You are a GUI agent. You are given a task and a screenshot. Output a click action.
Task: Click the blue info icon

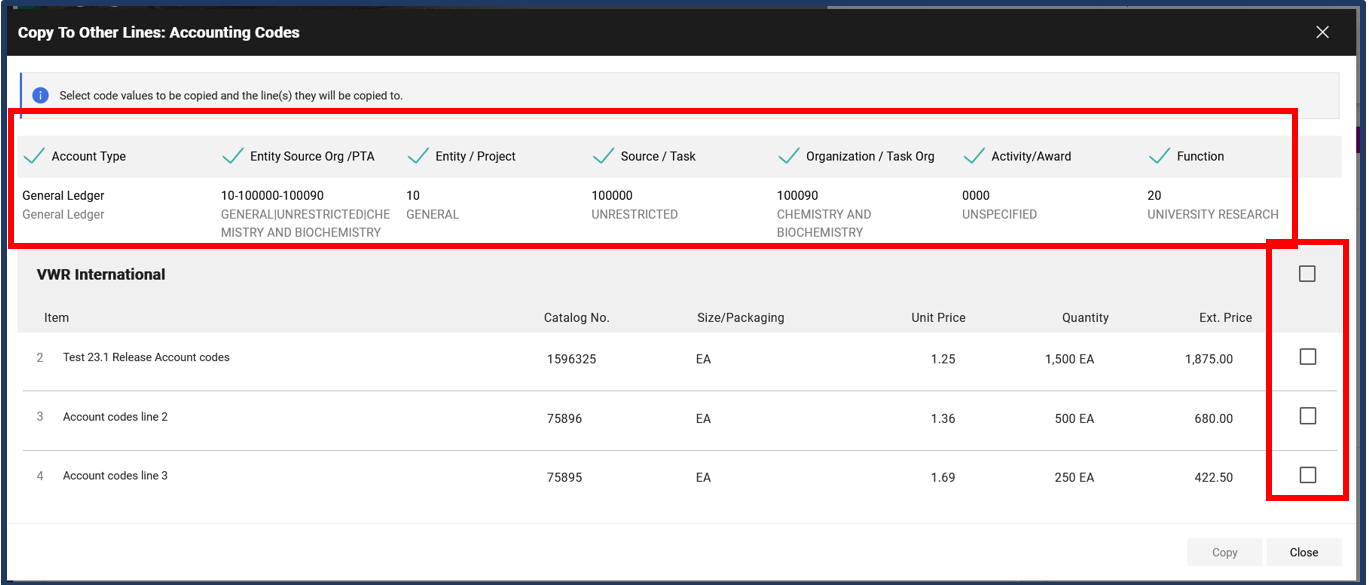pos(40,94)
